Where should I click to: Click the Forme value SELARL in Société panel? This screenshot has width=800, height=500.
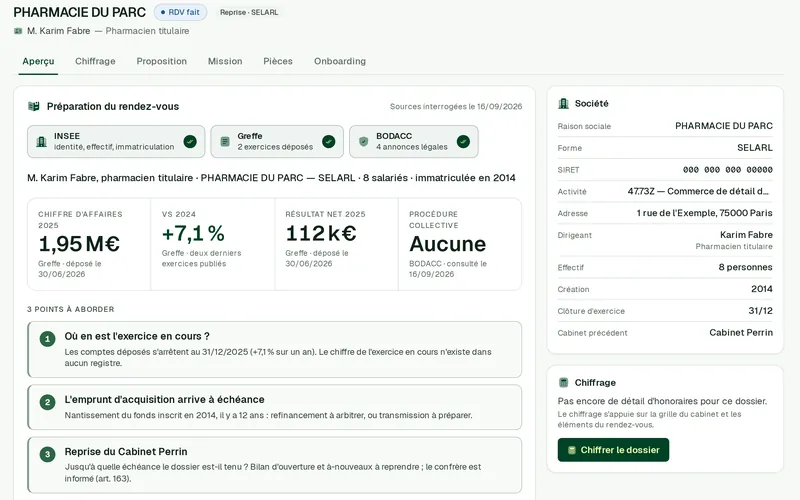(755, 148)
